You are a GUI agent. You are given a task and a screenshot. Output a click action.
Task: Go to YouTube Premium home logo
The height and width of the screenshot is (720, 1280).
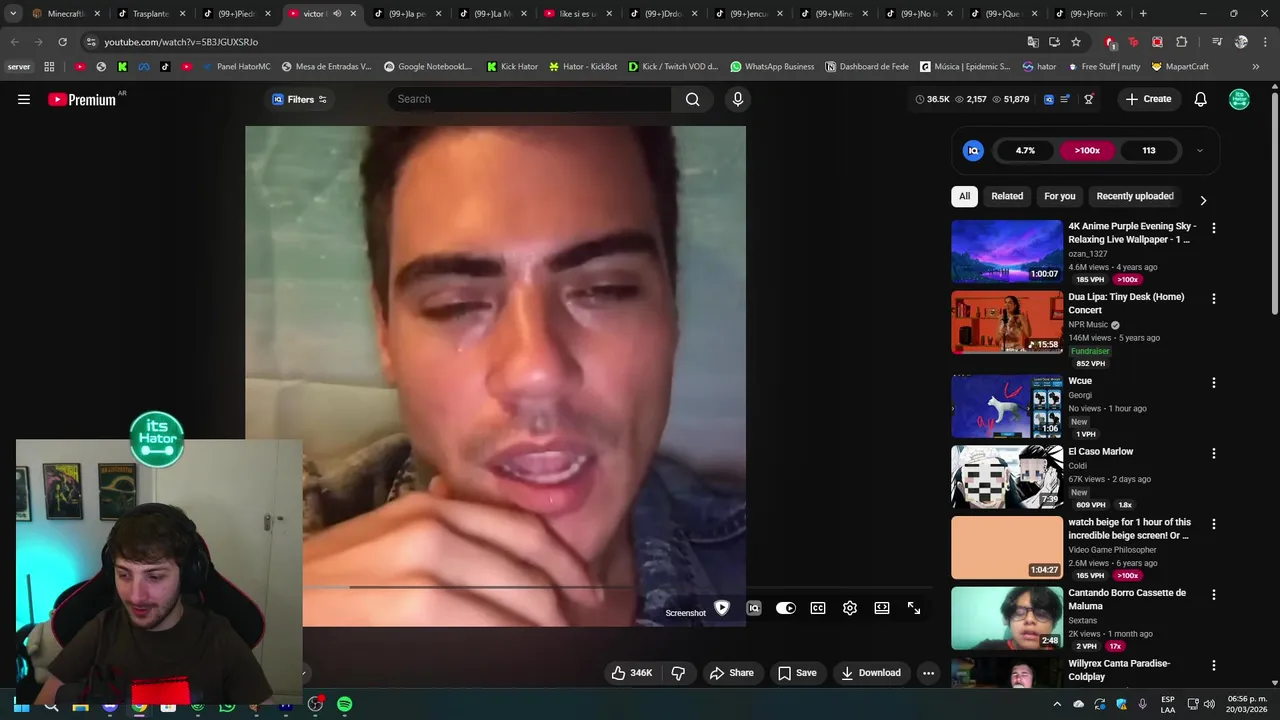pyautogui.click(x=82, y=99)
